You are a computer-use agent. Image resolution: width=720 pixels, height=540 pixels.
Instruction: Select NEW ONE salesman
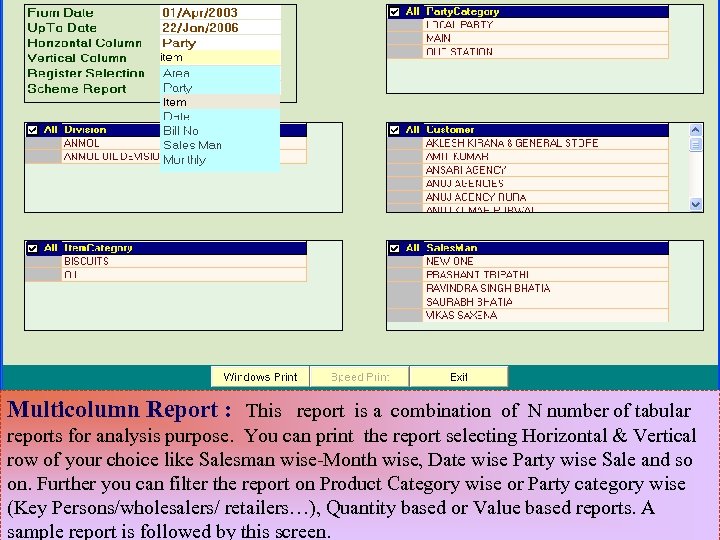point(545,261)
